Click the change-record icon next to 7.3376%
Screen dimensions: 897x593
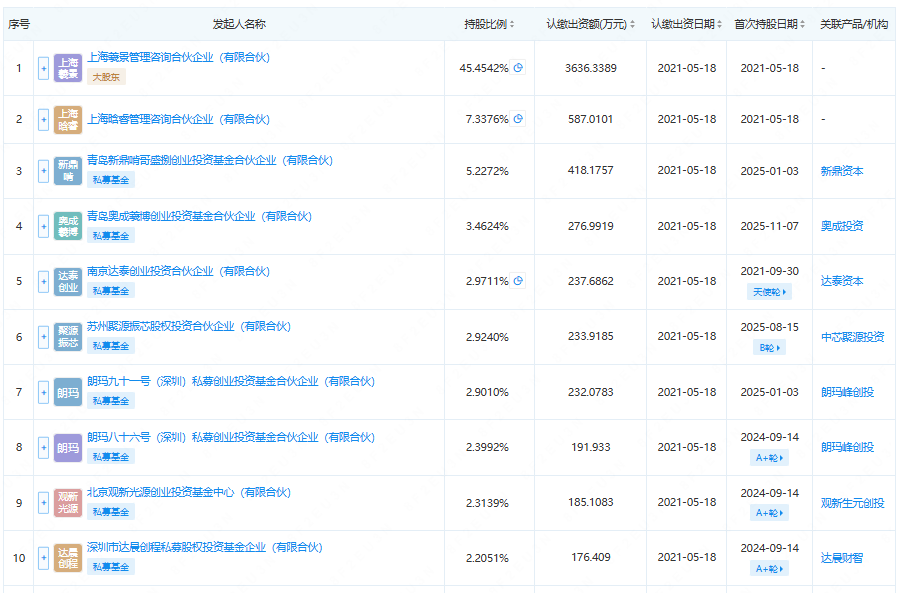click(517, 118)
